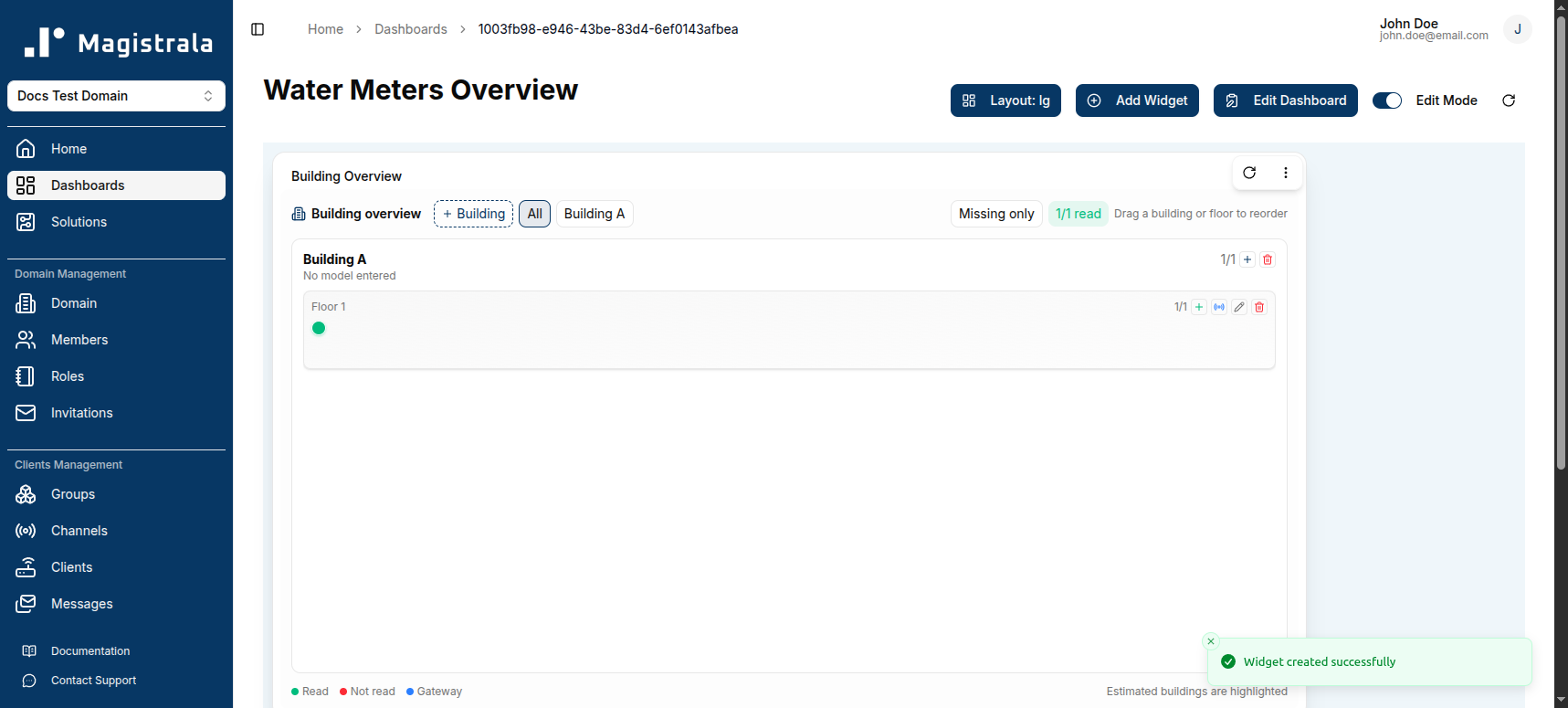The image size is (1568, 708).
Task: Click the Water Meters Overview title
Action: (x=421, y=90)
